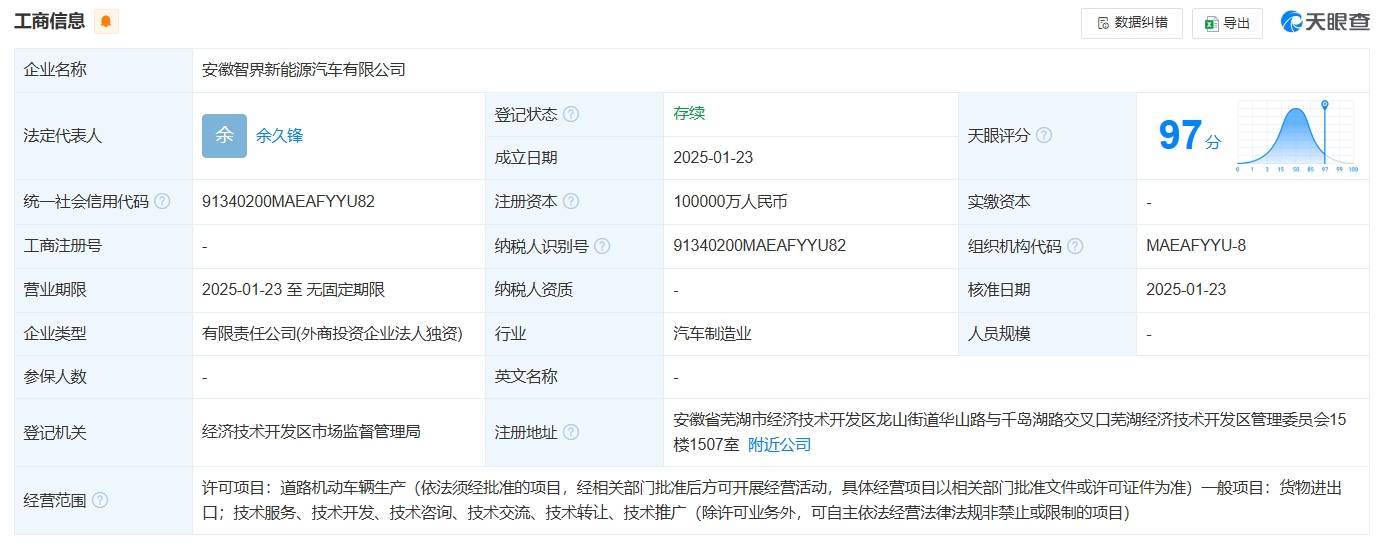The width and height of the screenshot is (1382, 559).
Task: Click help icon next to 经营范围
Action: click(100, 500)
